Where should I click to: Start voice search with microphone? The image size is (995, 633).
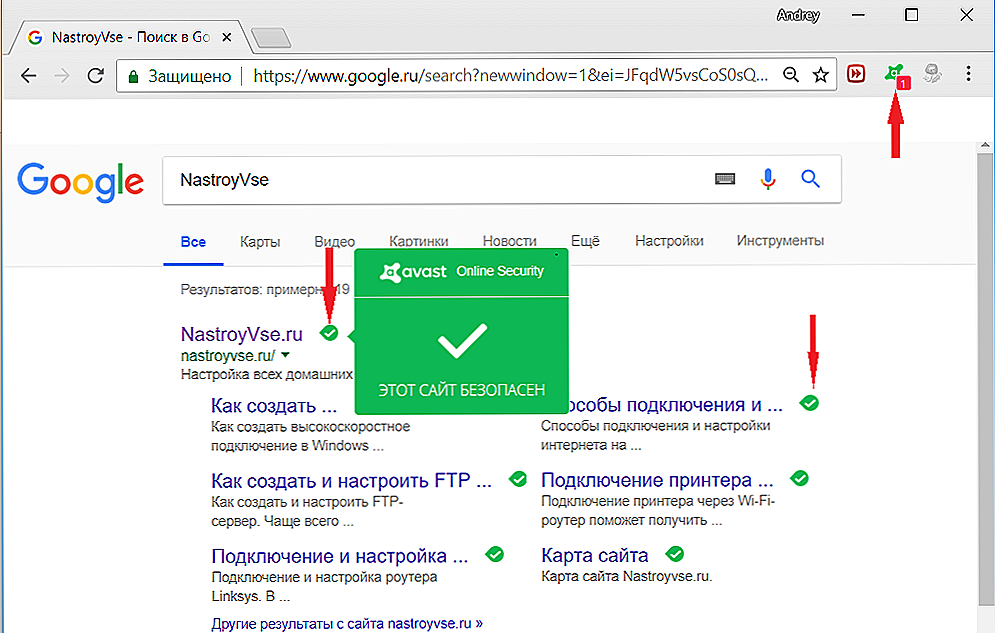[768, 179]
